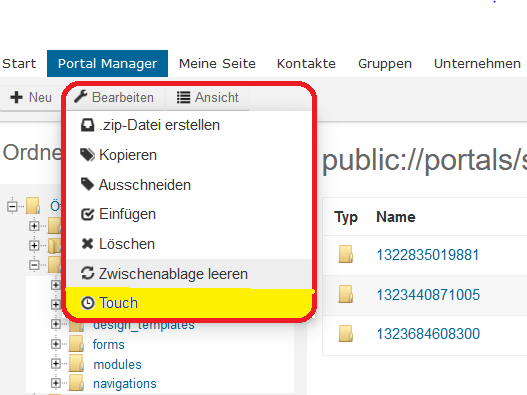Open the Kontakte tab
Image resolution: width=527 pixels, height=395 pixels.
[x=306, y=64]
